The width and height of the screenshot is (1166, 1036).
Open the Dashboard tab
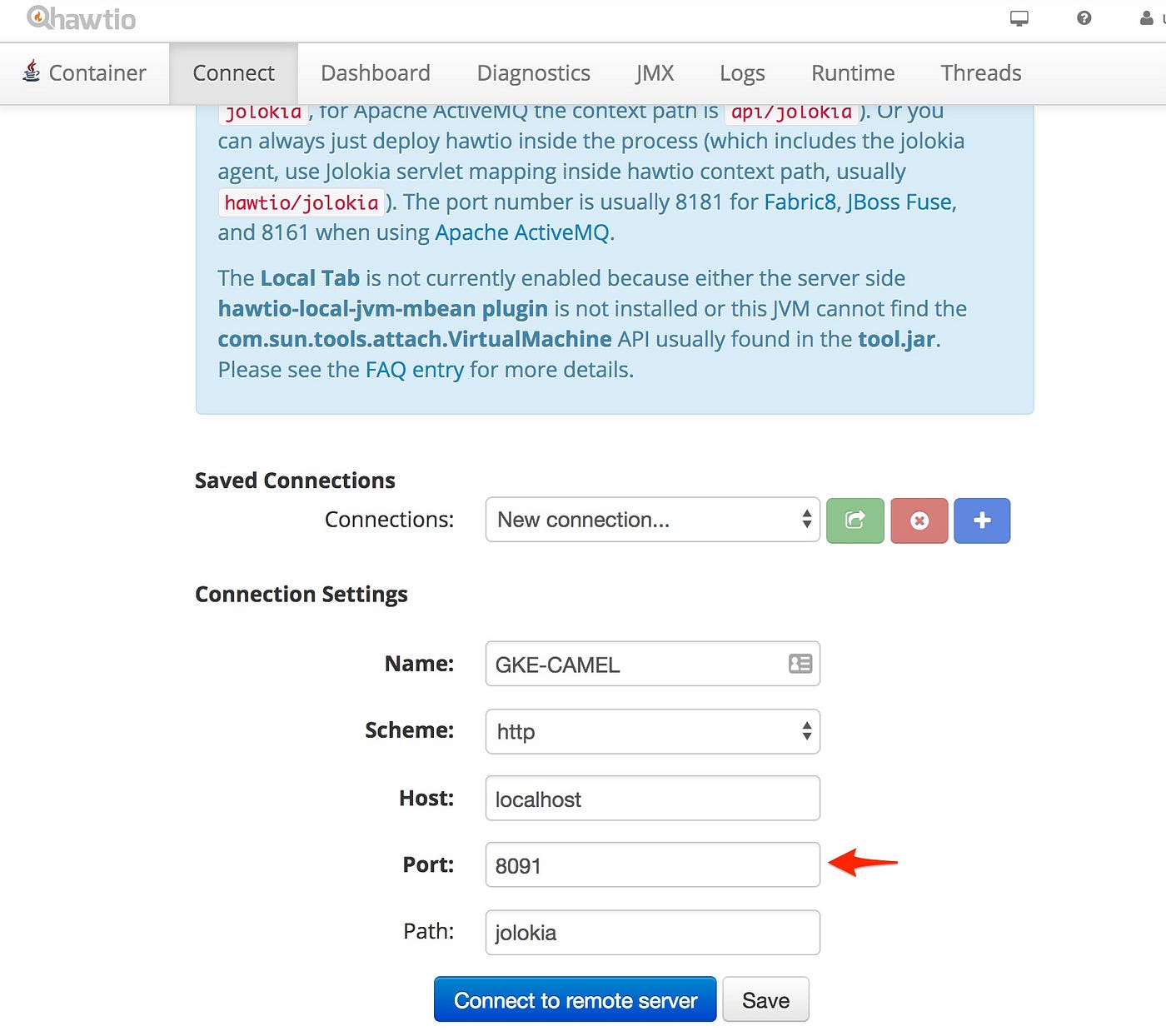(x=376, y=73)
